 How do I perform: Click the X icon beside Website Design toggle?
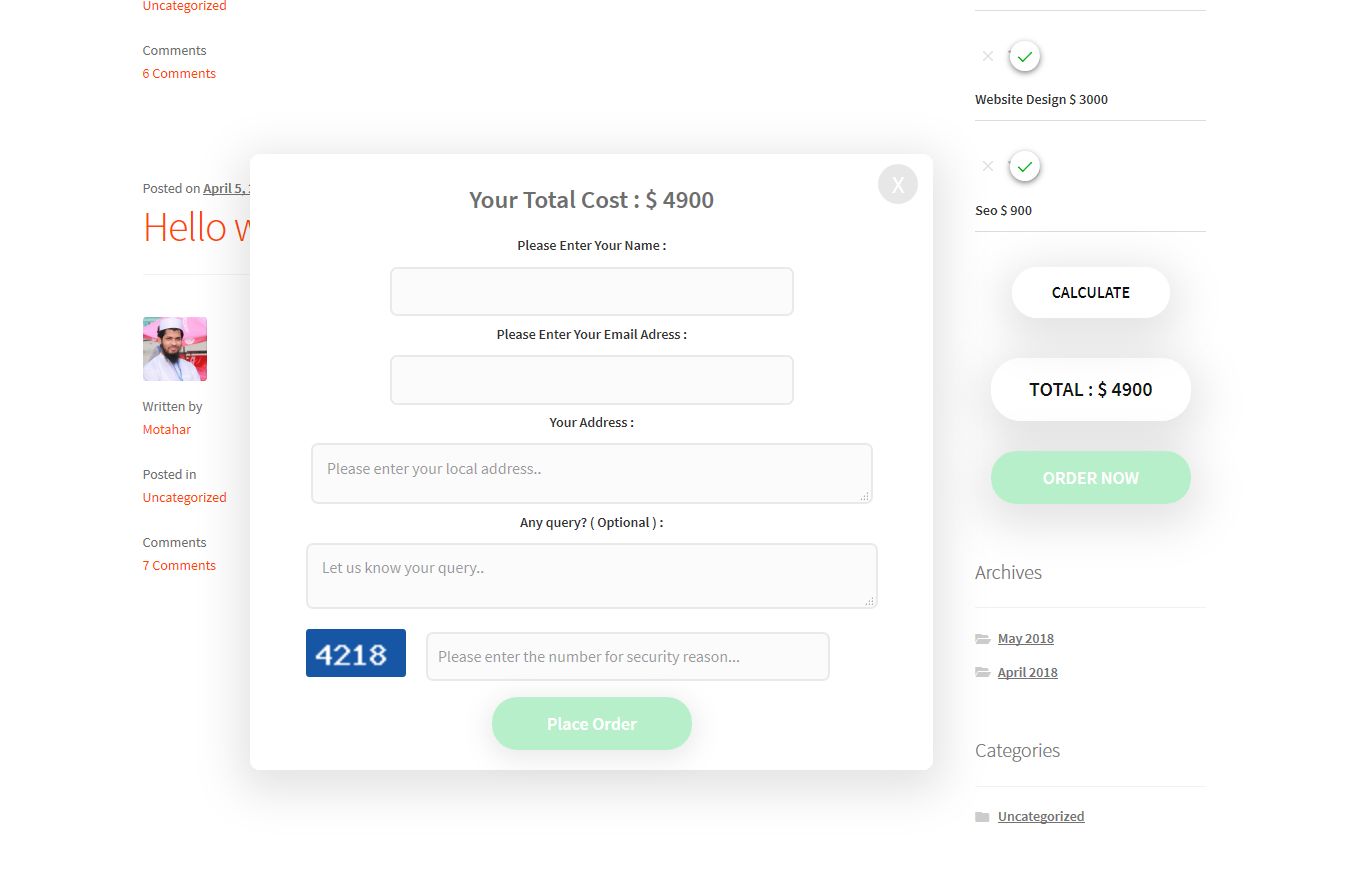988,56
